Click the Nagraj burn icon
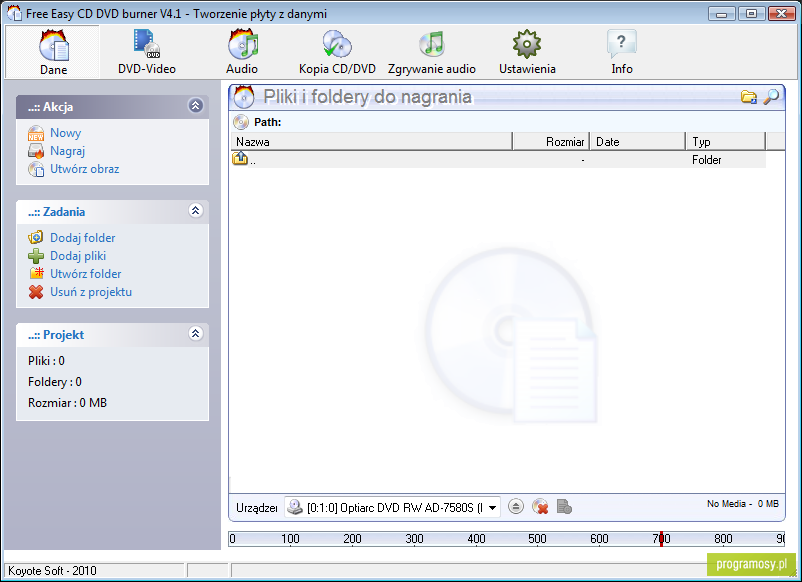 pos(36,151)
